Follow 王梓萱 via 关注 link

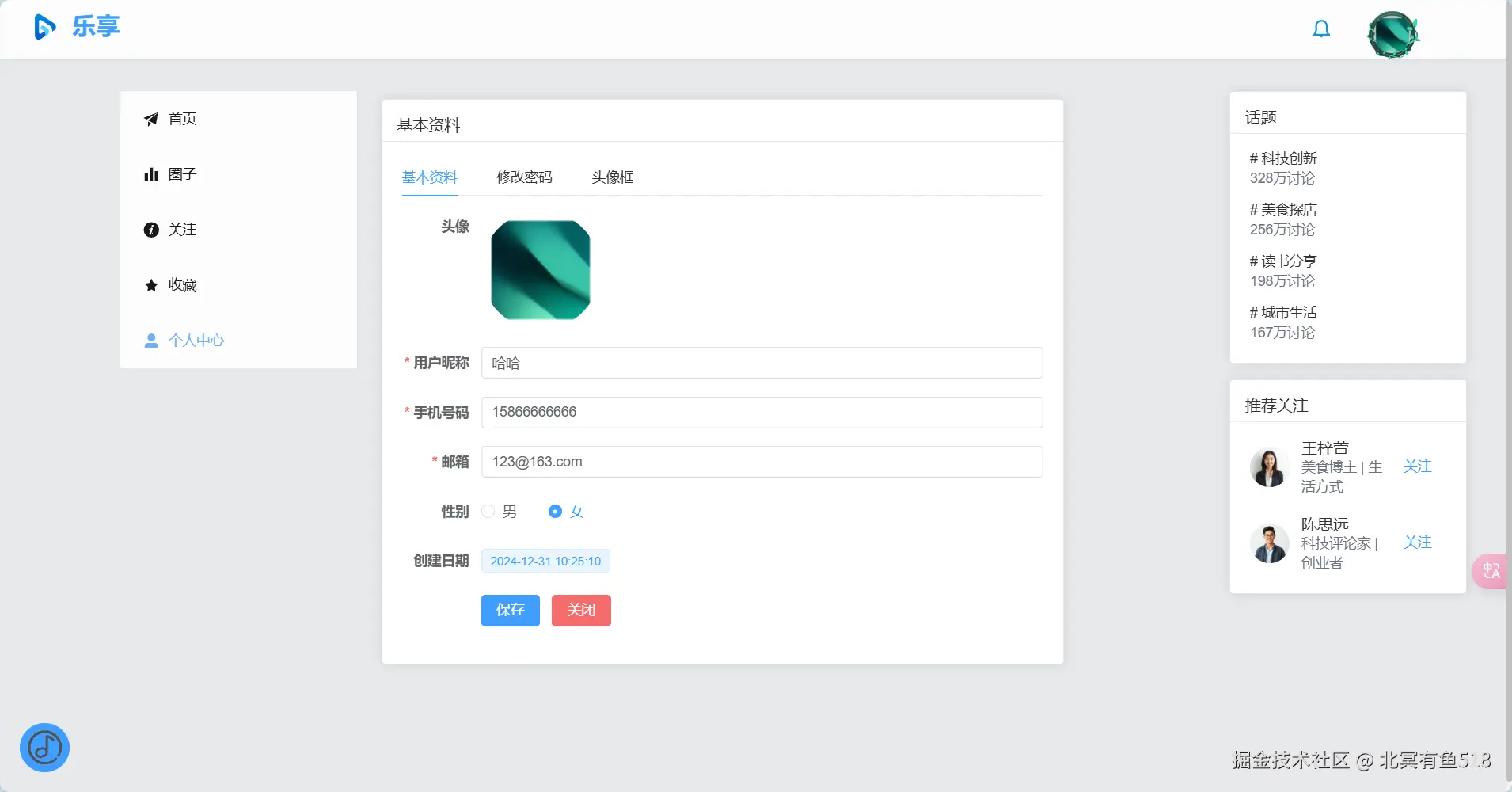pos(1417,466)
